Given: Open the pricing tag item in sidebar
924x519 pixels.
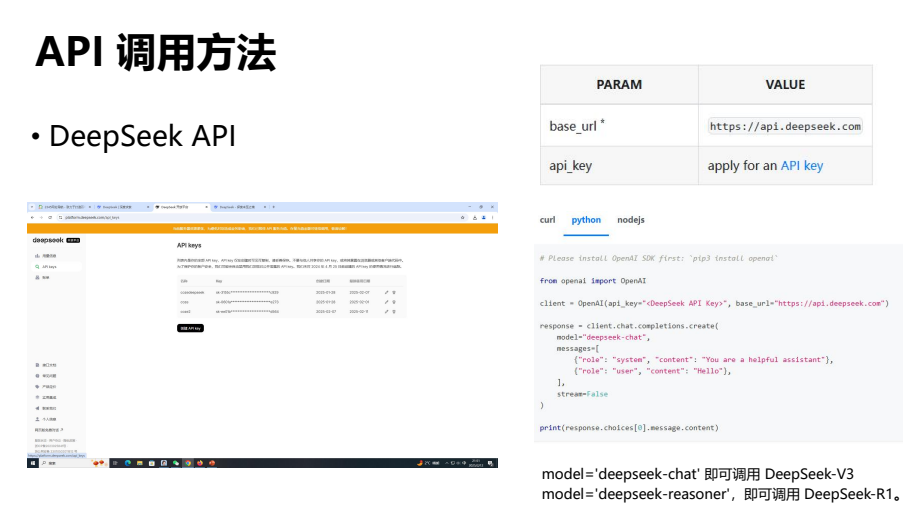Looking at the screenshot, I should point(46,386).
